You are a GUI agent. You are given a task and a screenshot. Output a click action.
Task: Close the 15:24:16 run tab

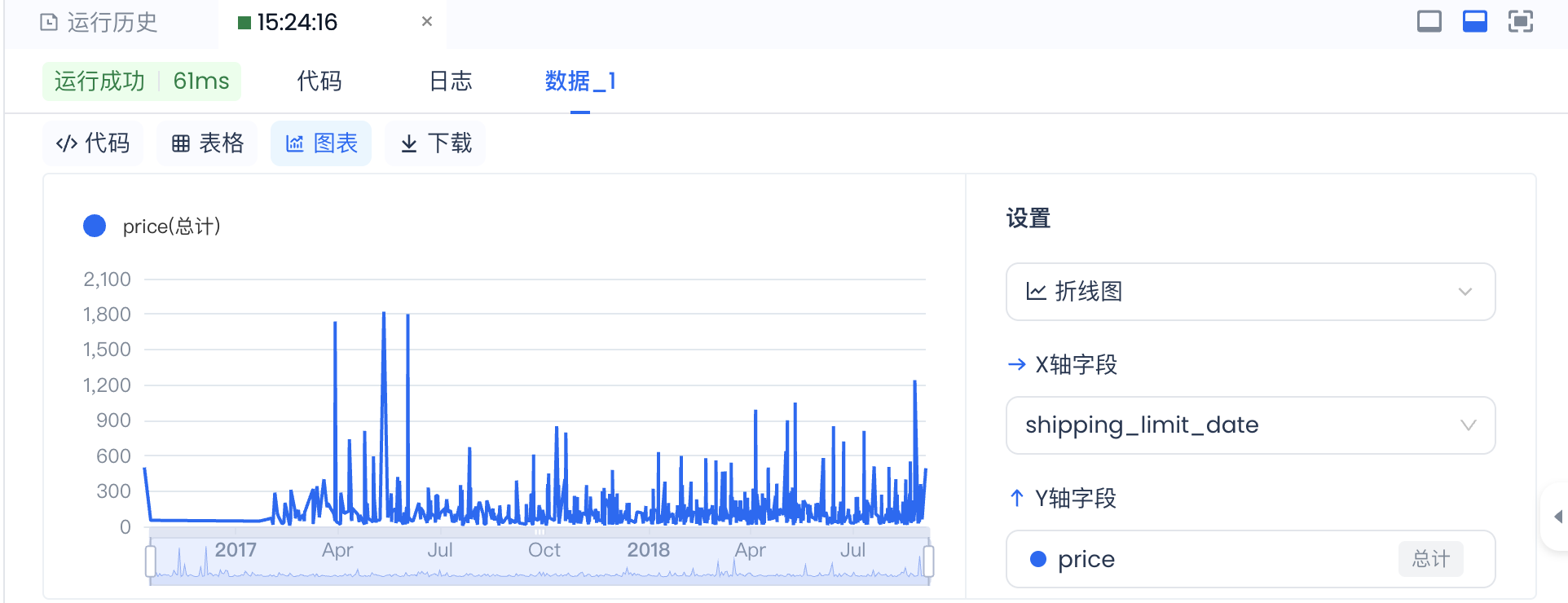426,22
